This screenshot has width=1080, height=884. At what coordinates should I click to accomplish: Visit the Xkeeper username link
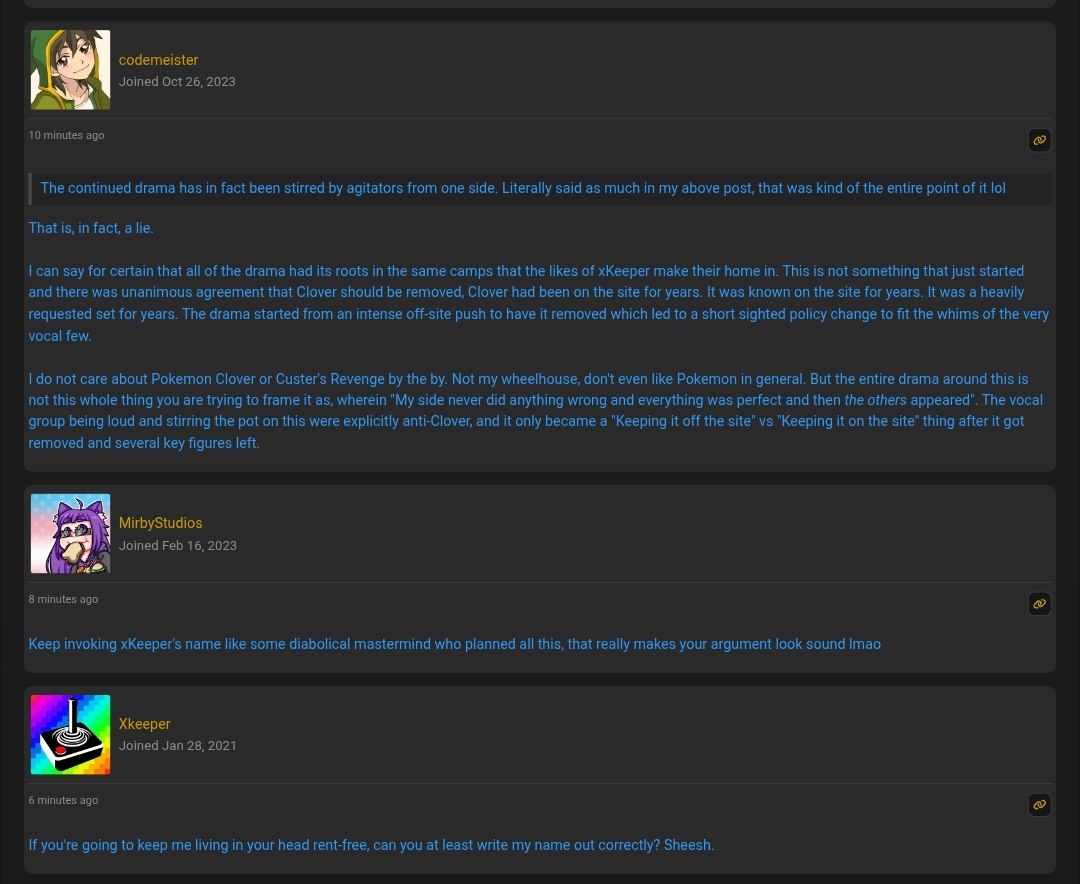[144, 724]
